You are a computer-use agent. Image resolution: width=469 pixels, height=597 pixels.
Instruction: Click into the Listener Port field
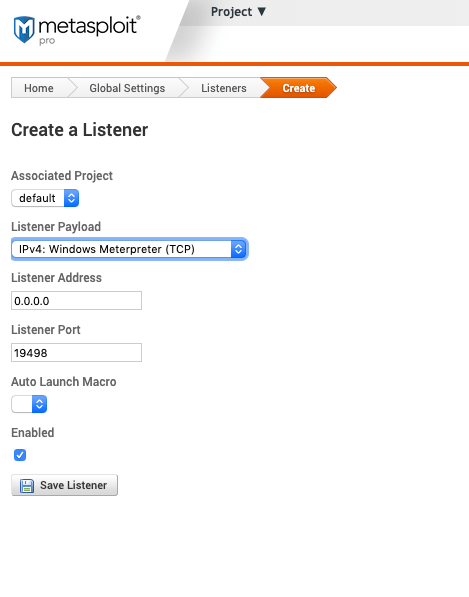(x=77, y=353)
